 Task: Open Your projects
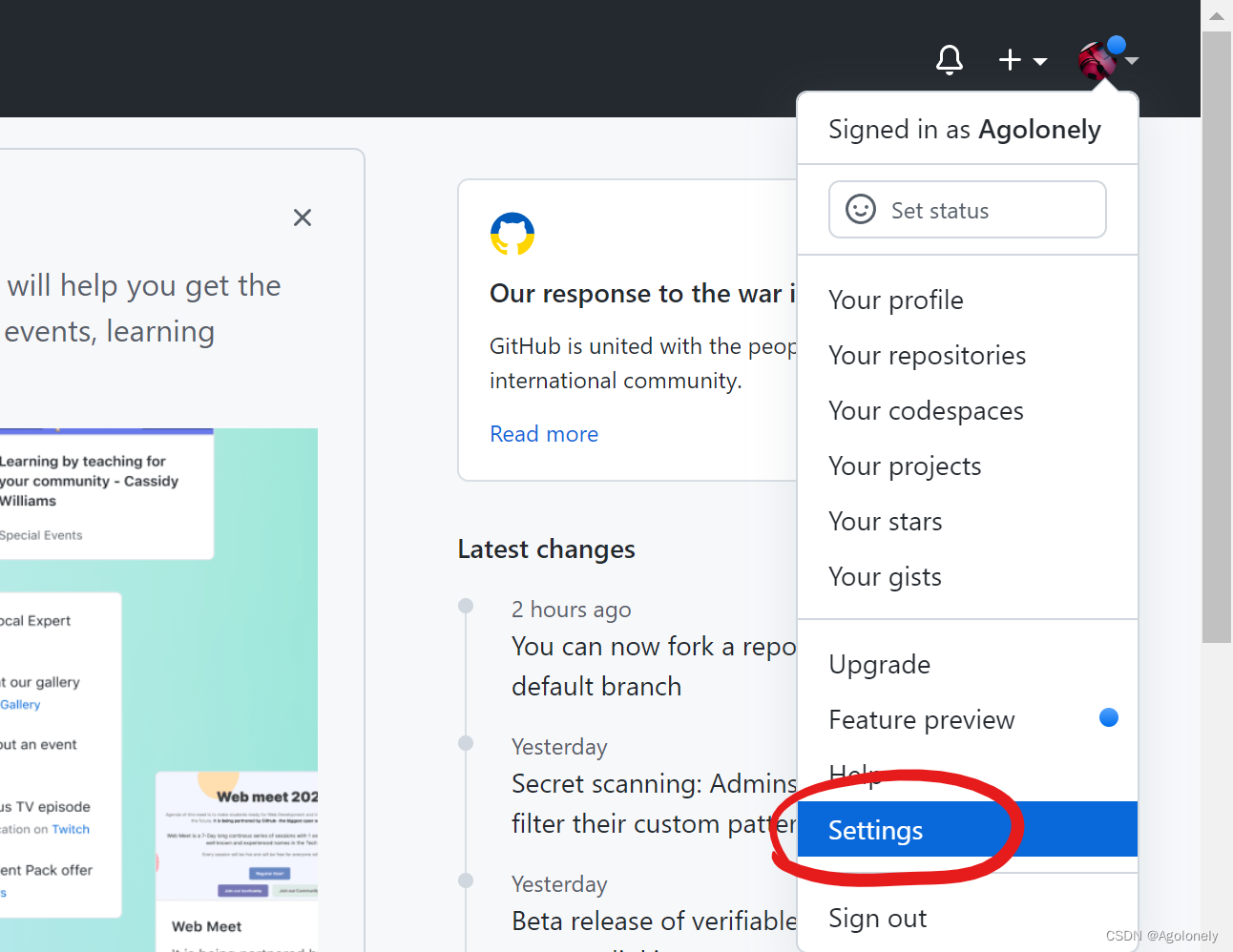click(968, 466)
